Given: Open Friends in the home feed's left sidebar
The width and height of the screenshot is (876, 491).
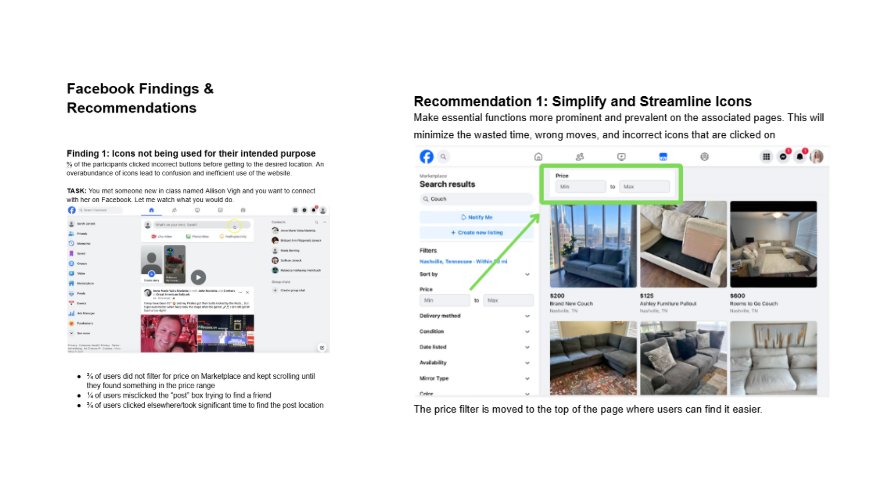Looking at the screenshot, I should pos(78,233).
